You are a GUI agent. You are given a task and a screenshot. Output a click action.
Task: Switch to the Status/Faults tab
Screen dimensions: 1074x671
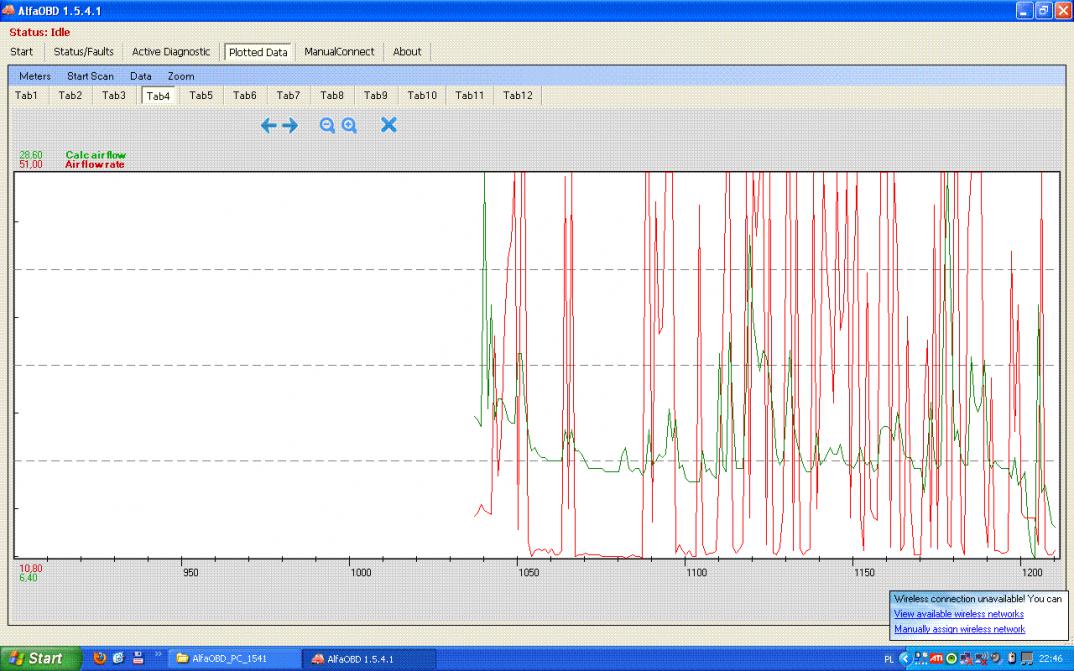point(84,52)
